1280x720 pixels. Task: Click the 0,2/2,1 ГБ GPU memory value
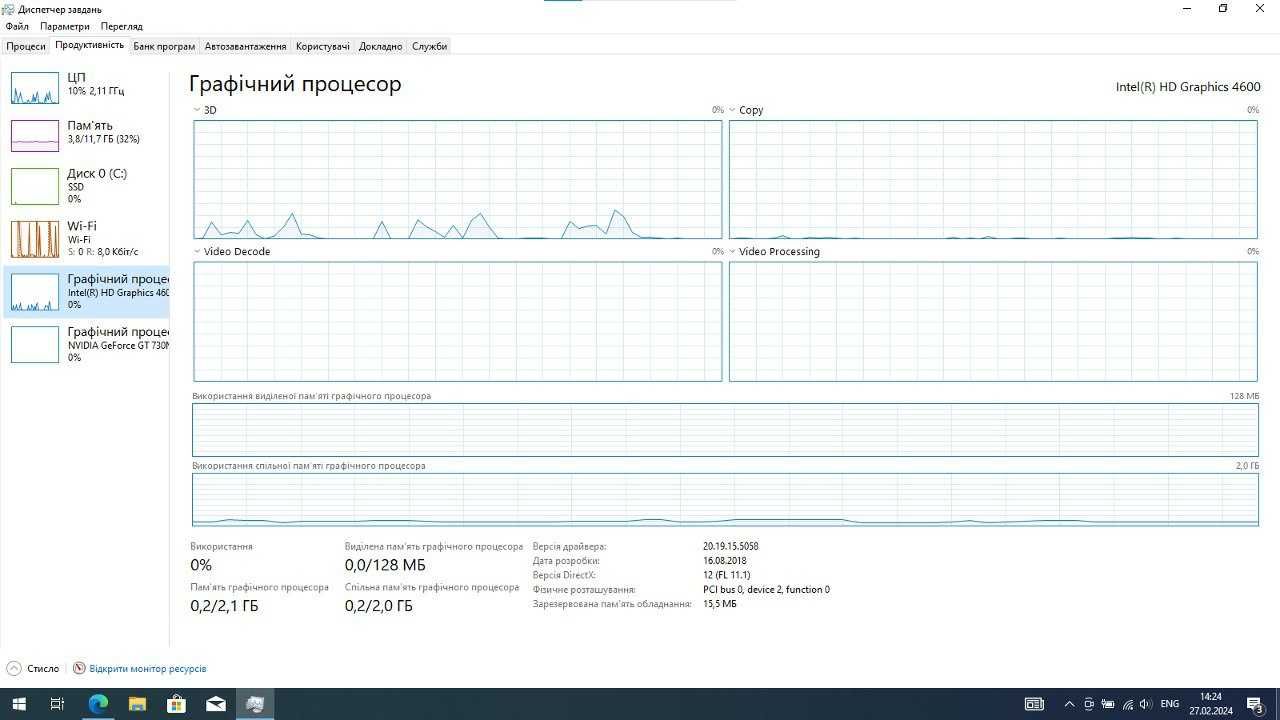(224, 605)
